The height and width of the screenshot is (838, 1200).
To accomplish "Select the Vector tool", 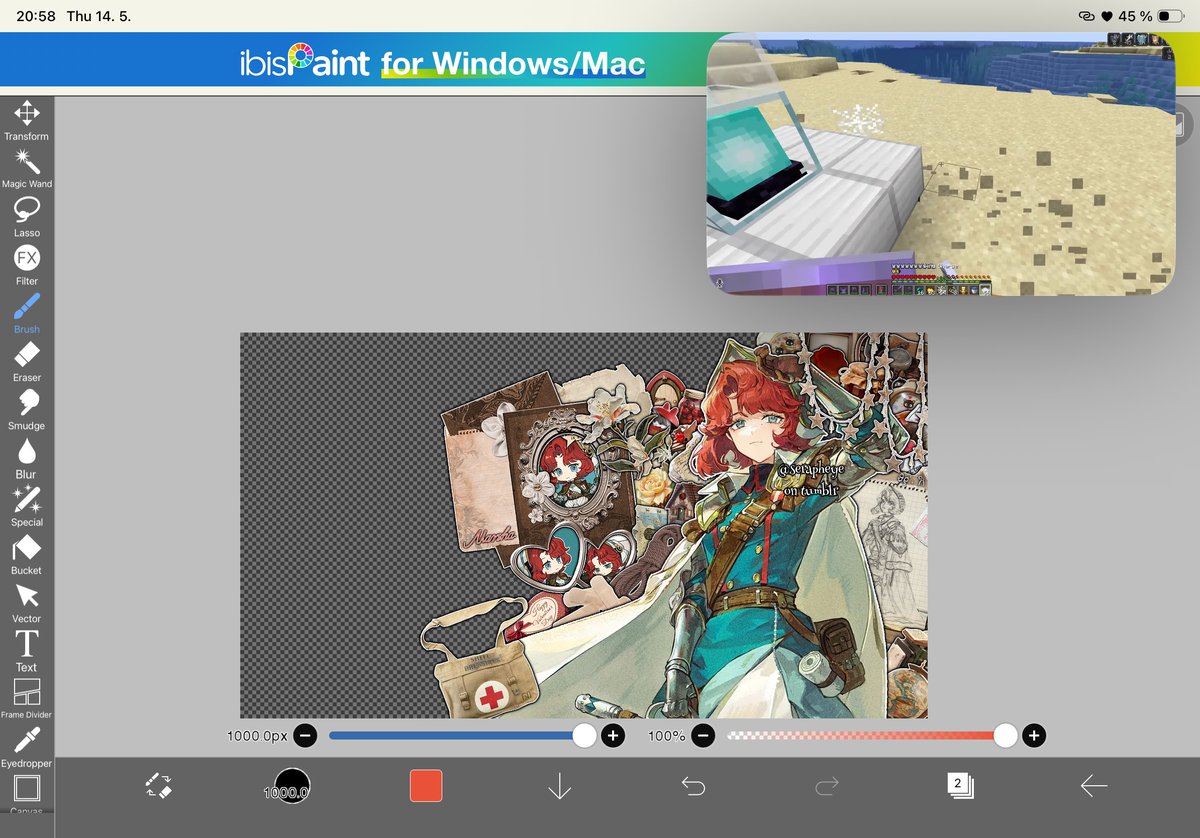I will tap(26, 602).
